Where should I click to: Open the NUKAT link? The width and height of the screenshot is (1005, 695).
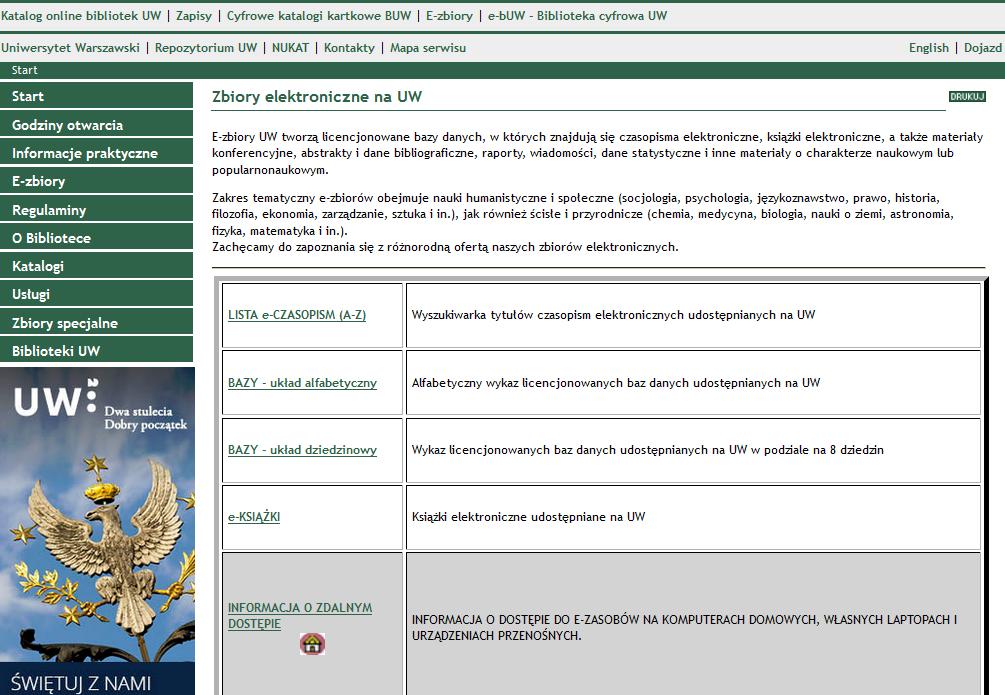pyautogui.click(x=290, y=48)
